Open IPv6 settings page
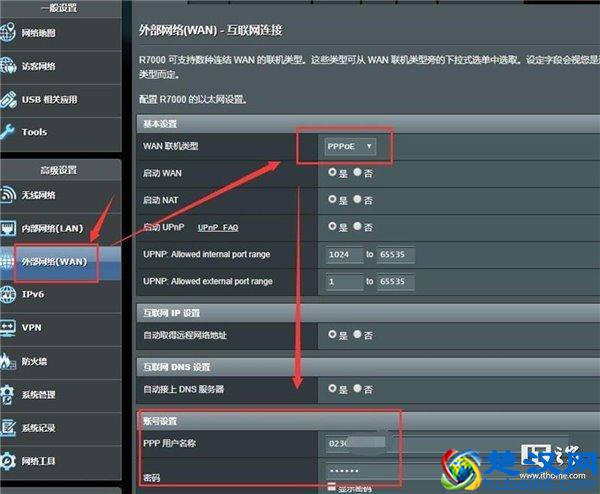 pyautogui.click(x=61, y=295)
